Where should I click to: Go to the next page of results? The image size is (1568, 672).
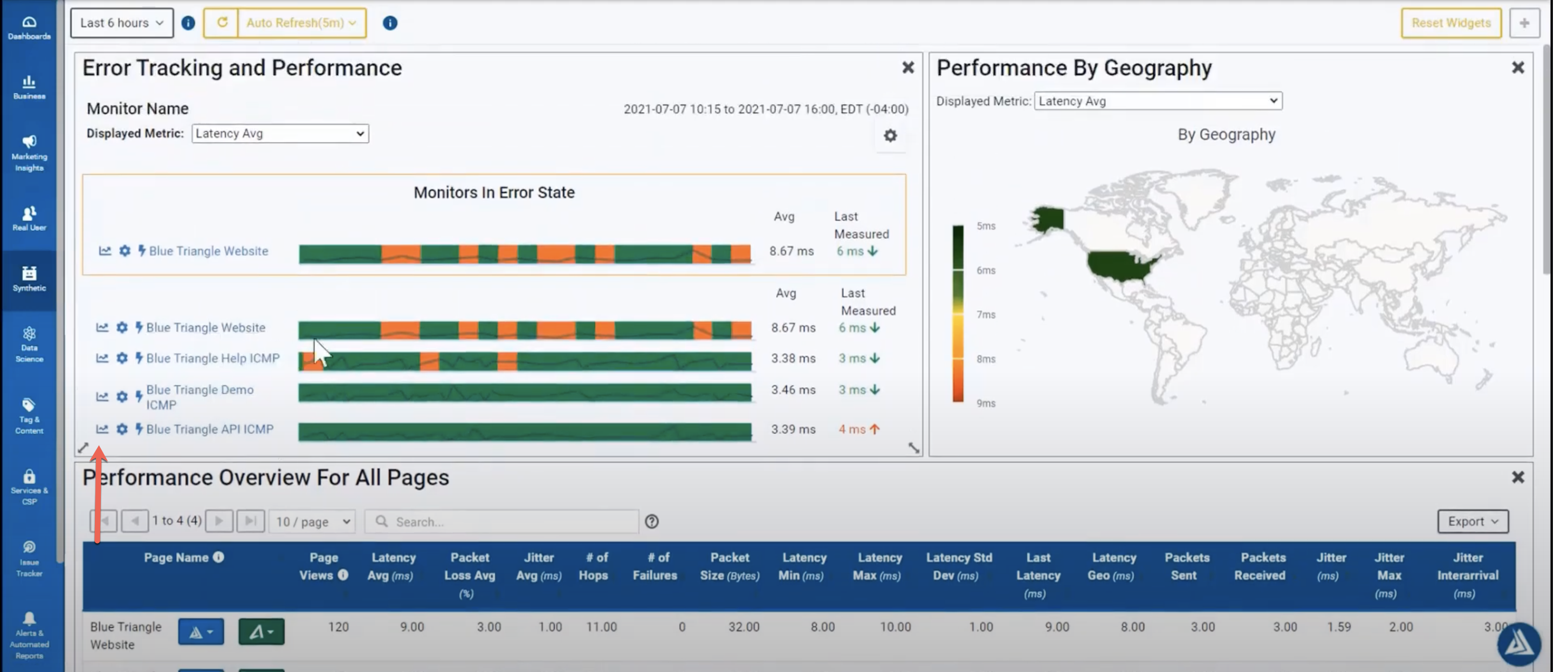coord(219,521)
